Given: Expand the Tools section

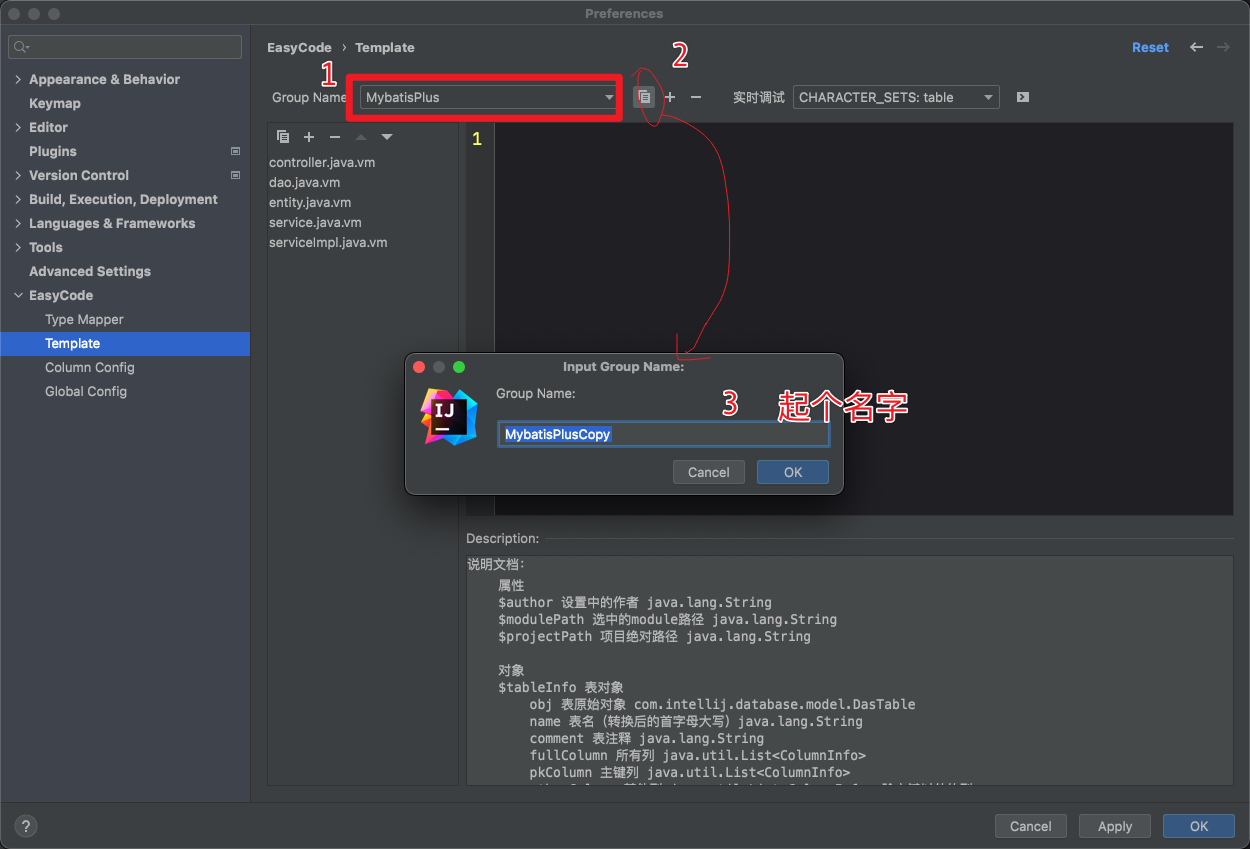Looking at the screenshot, I should [18, 247].
